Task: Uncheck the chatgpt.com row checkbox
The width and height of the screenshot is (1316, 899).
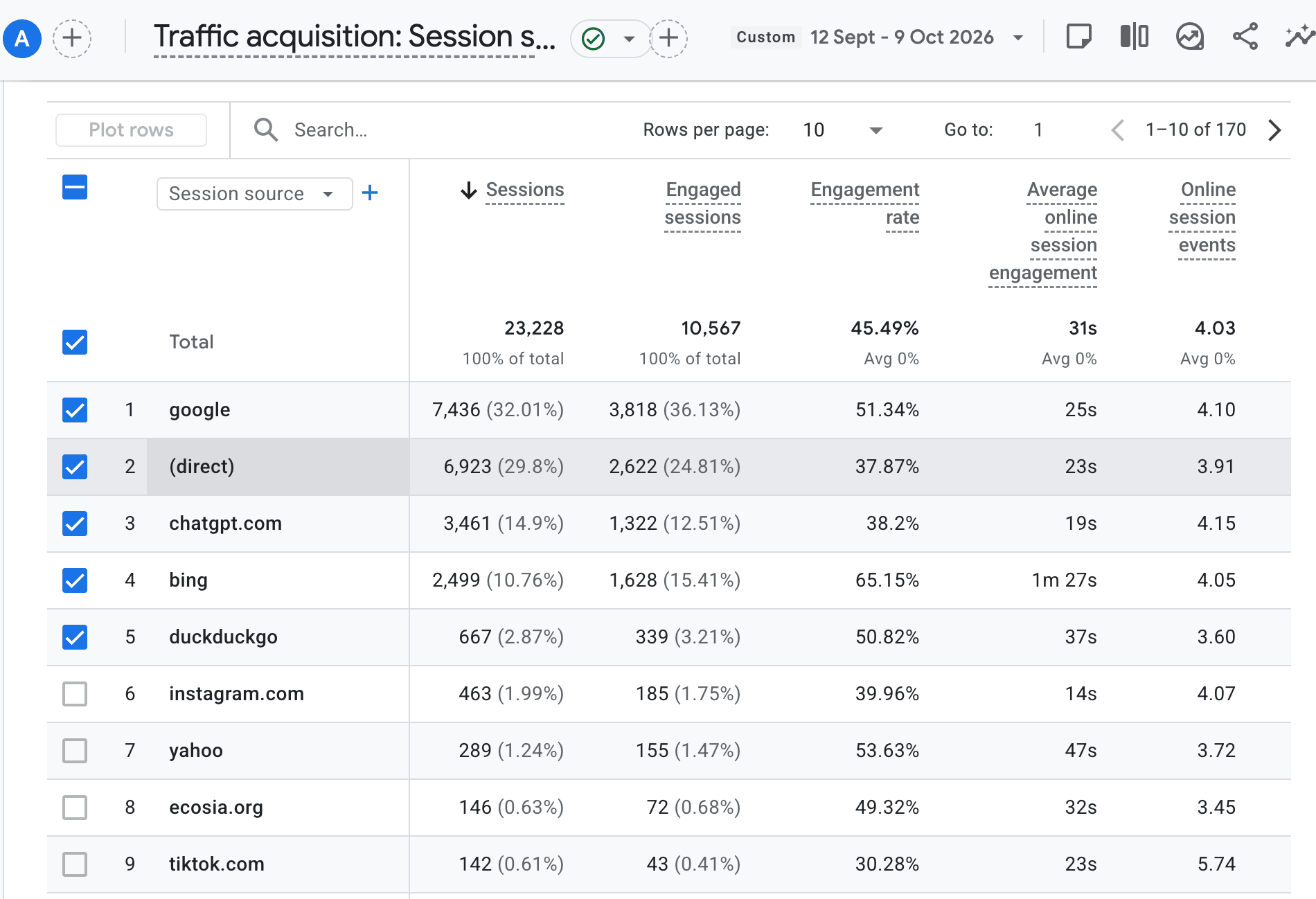Action: pos(75,523)
